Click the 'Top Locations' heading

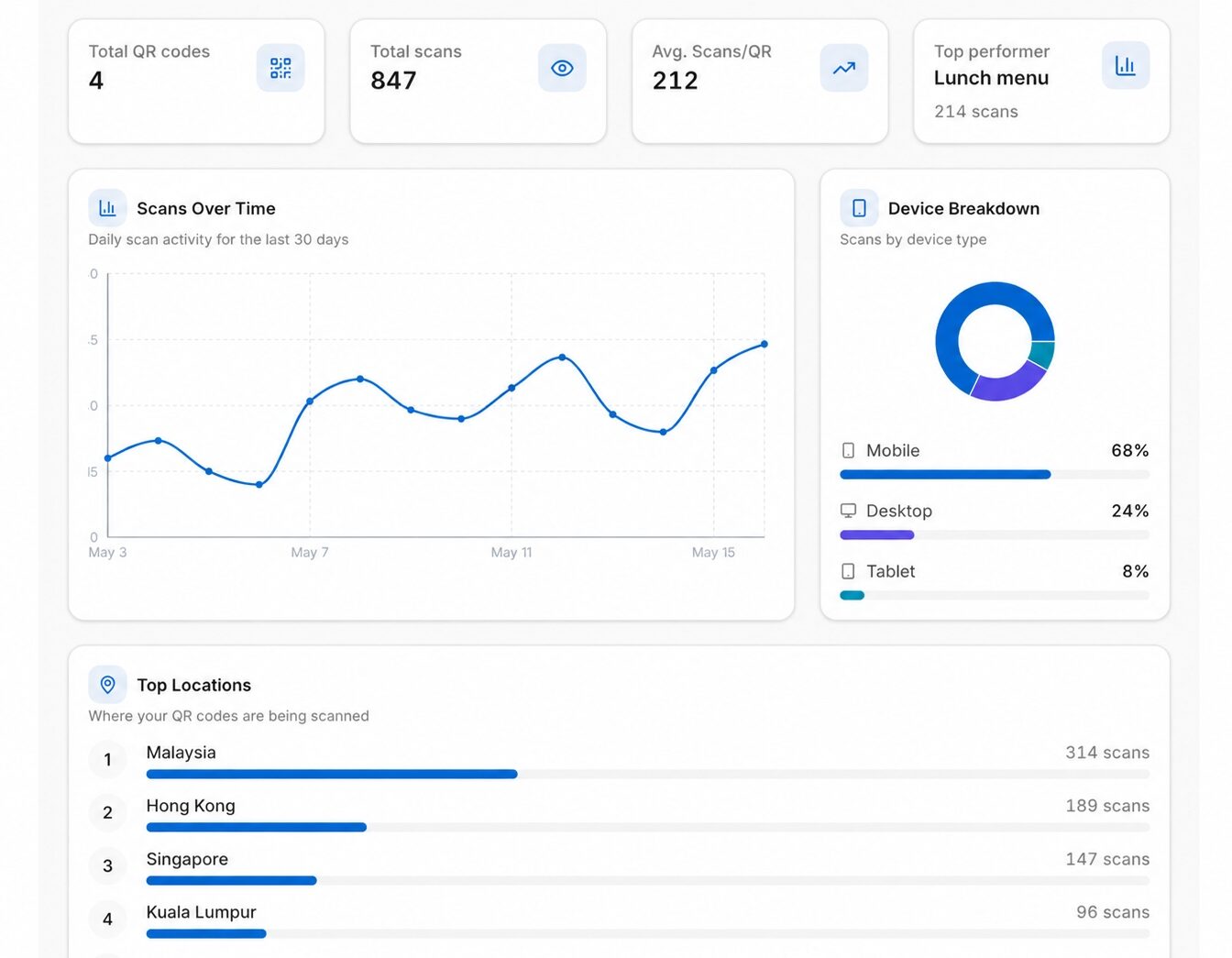(x=194, y=686)
